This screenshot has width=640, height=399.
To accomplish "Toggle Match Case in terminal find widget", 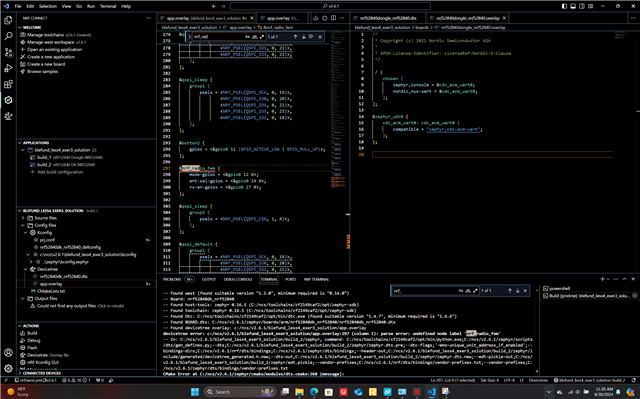I will pos(461,290).
